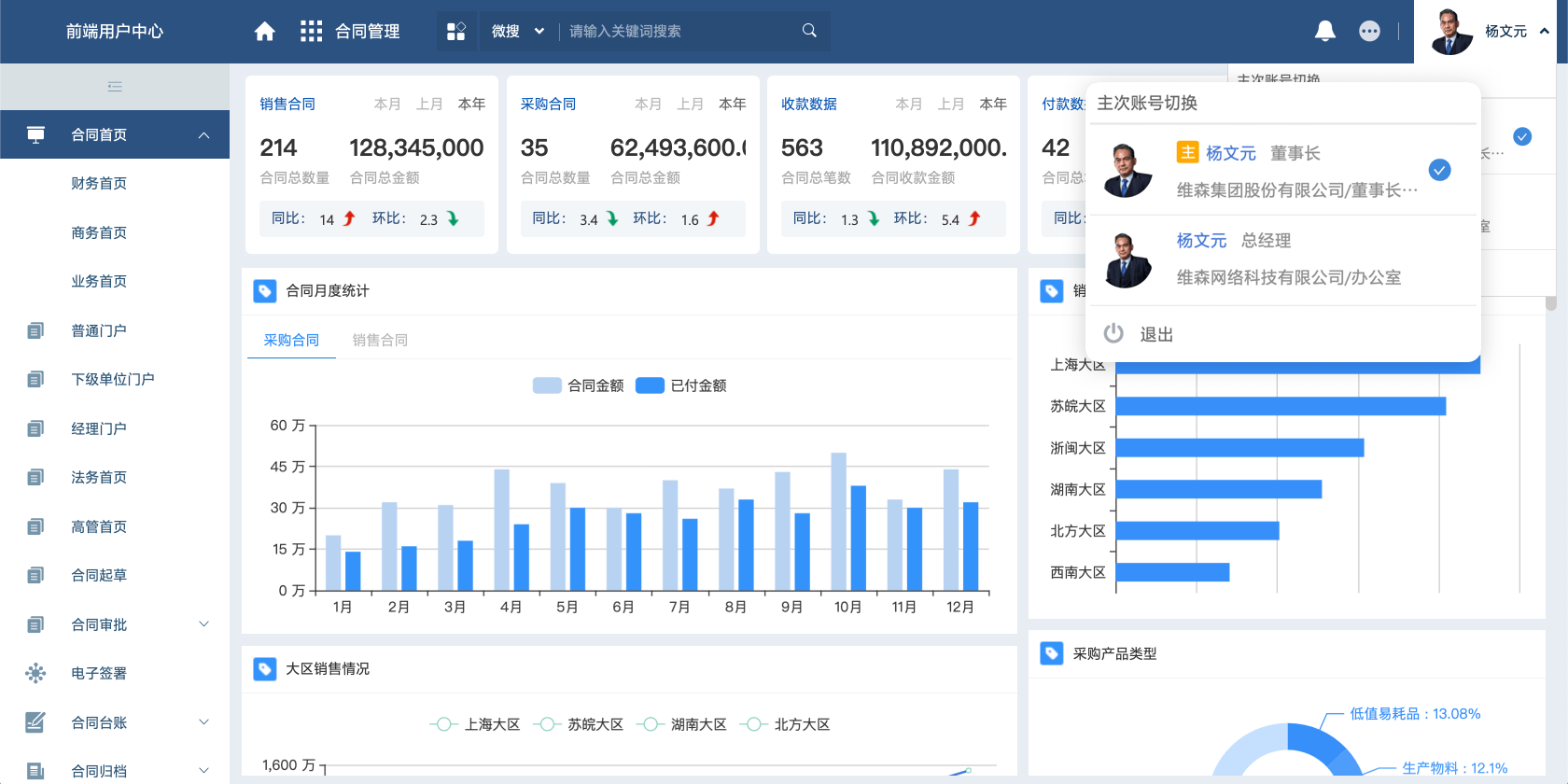Image resolution: width=1568 pixels, height=784 pixels.
Task: Open the 合同管理 module title
Action: (368, 32)
